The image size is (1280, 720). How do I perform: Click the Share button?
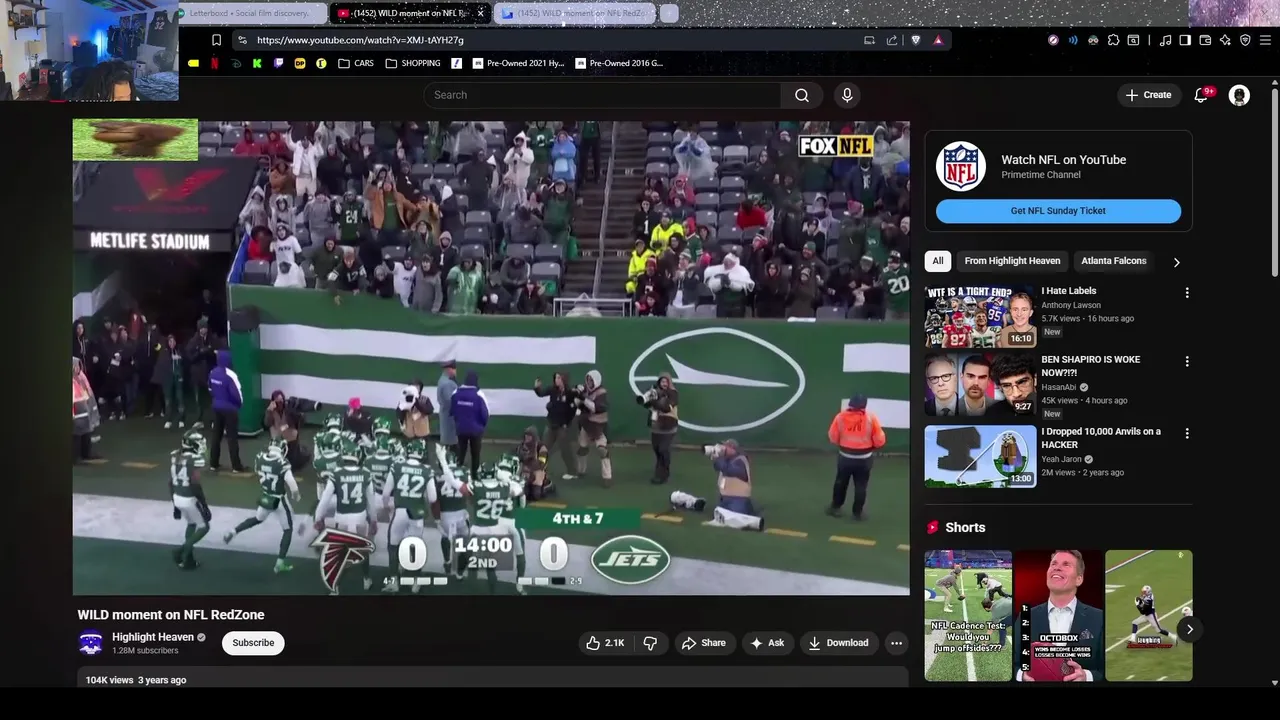[x=703, y=643]
